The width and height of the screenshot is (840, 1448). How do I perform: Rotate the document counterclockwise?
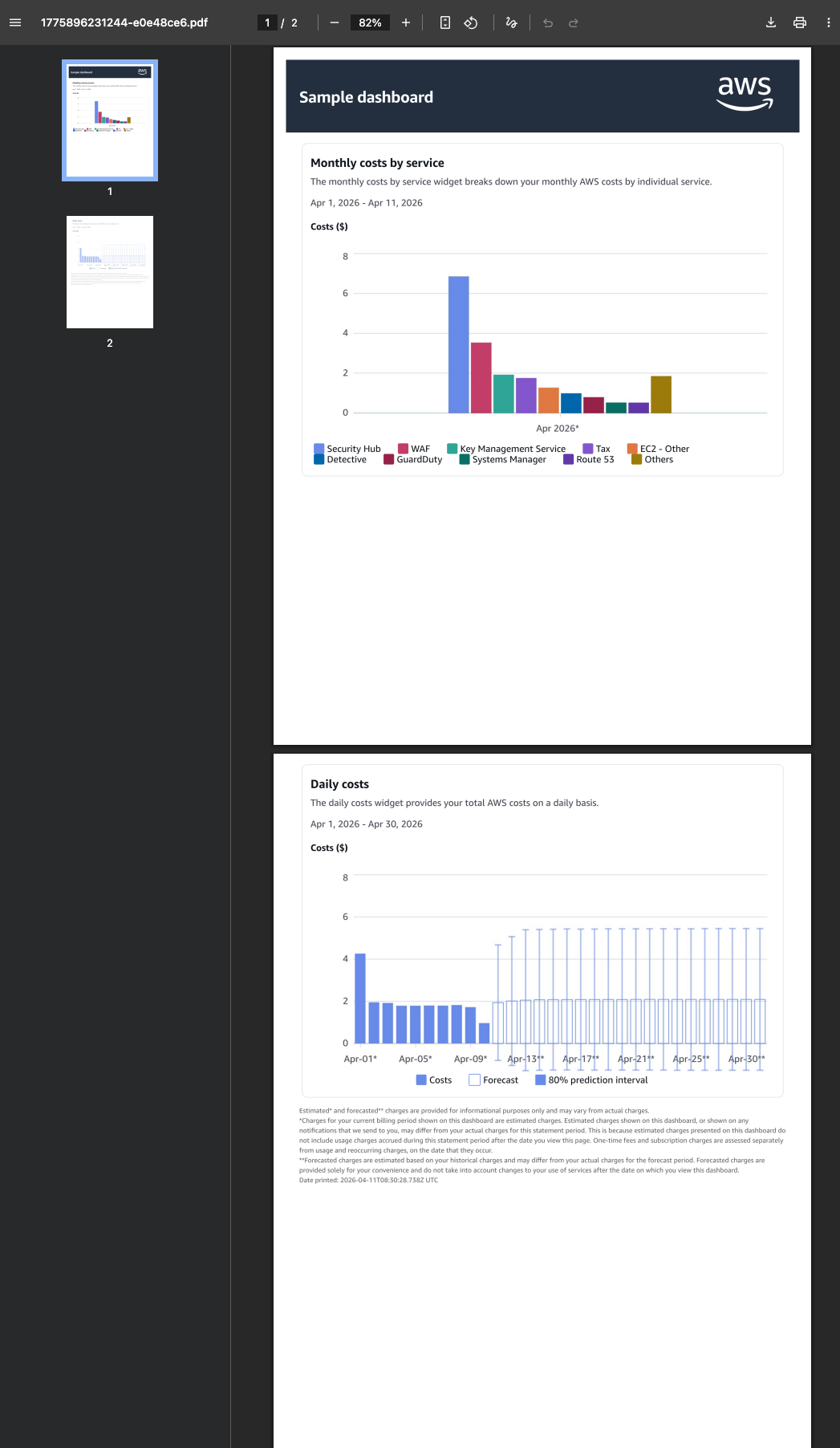tap(471, 22)
